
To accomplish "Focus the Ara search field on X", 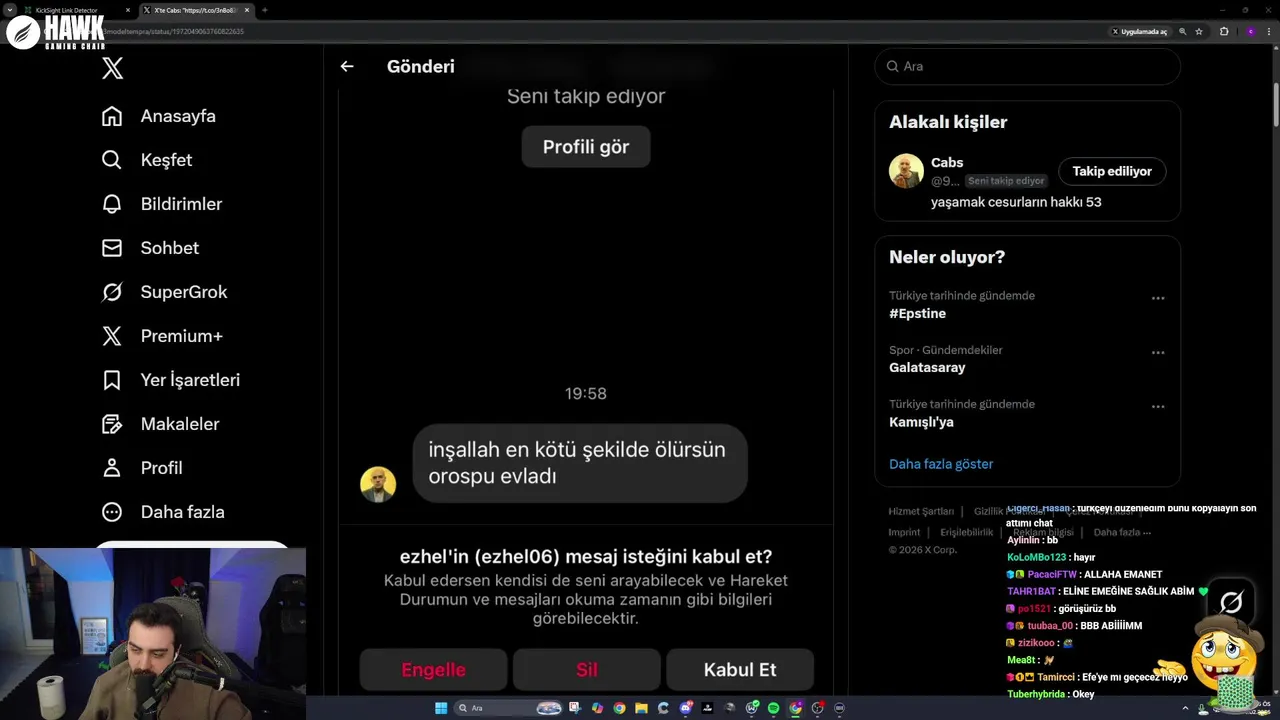I will point(1028,66).
